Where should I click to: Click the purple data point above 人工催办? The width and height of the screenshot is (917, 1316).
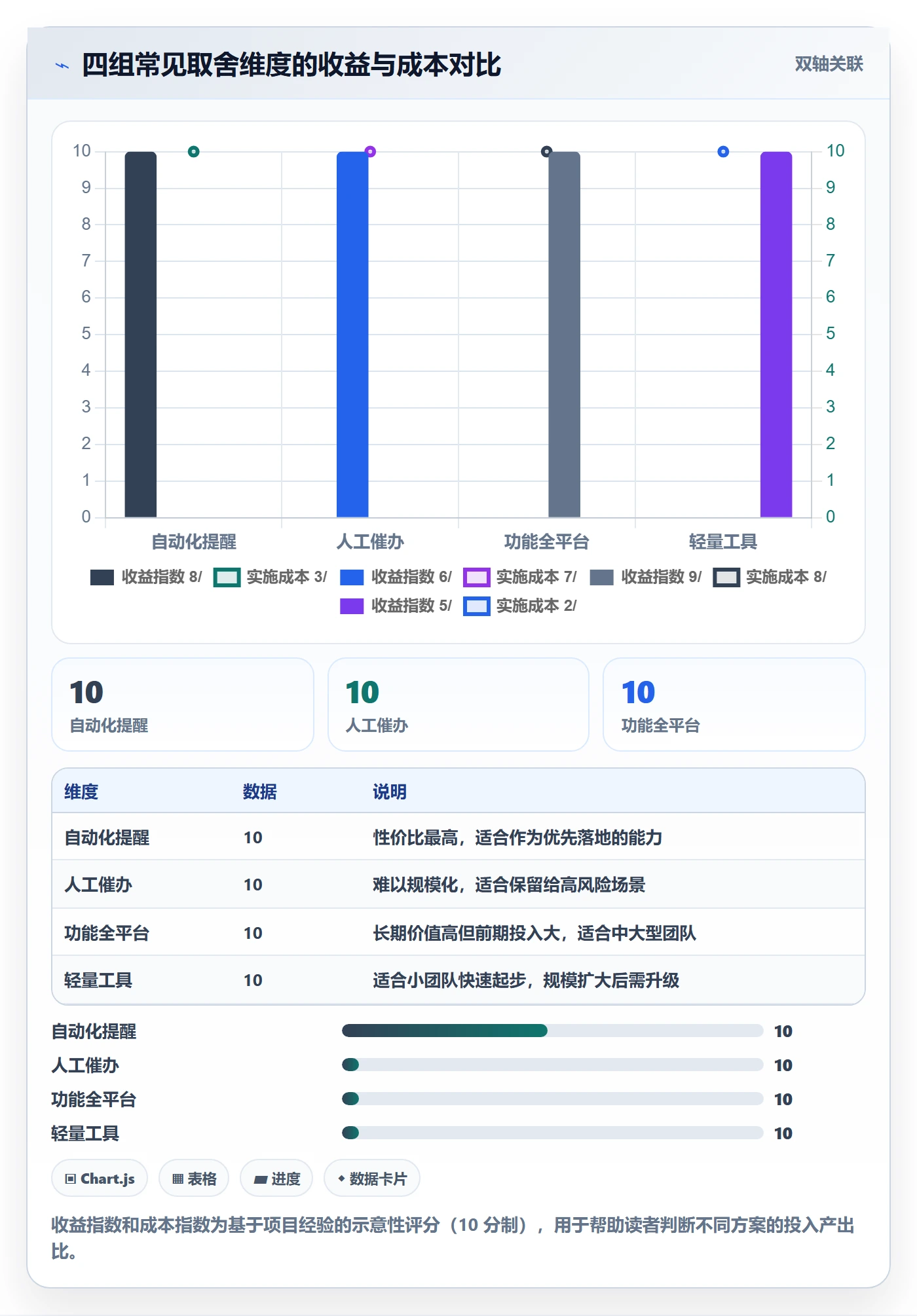coord(370,152)
